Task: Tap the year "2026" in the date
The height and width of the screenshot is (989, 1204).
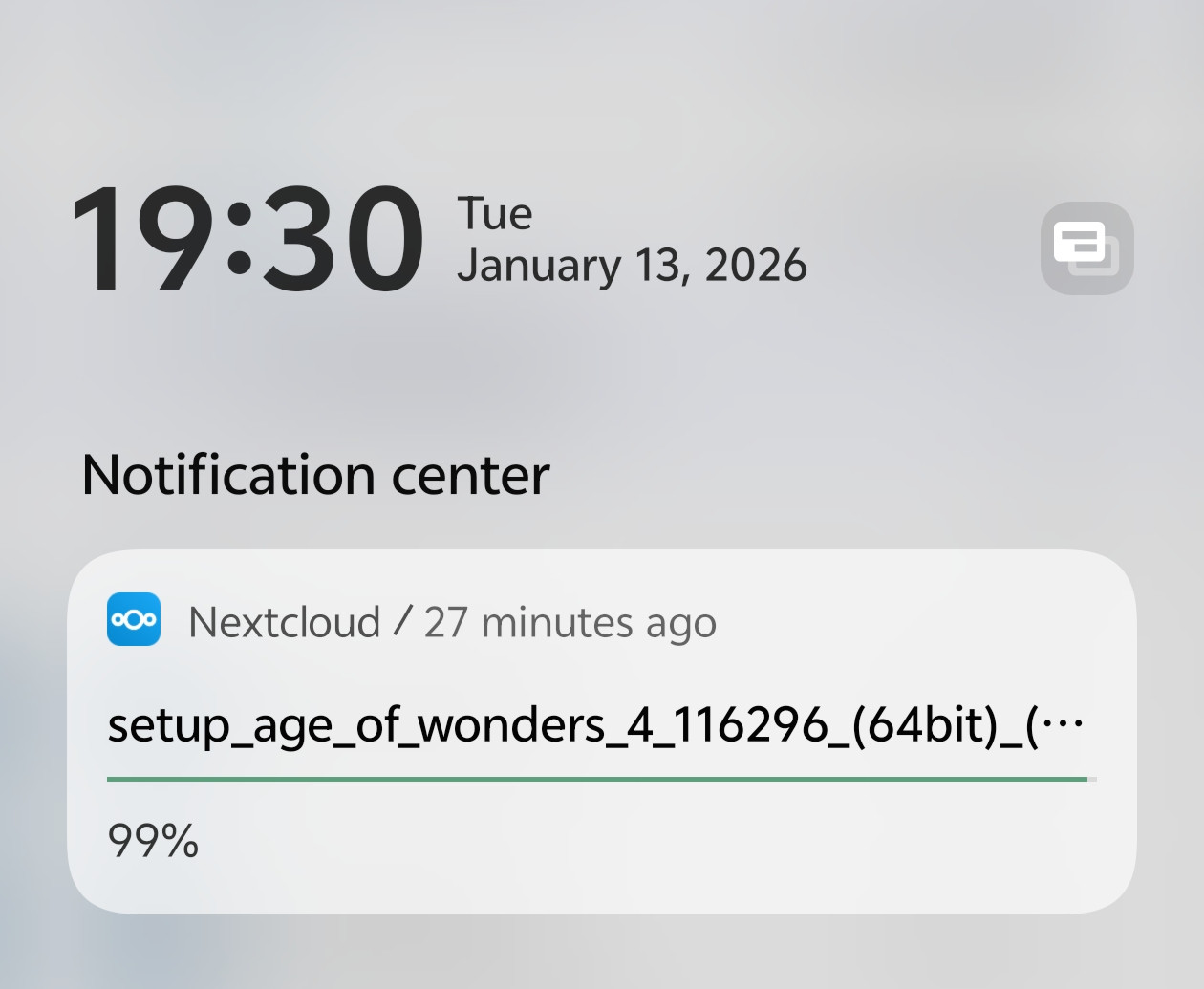Action: coord(755,266)
